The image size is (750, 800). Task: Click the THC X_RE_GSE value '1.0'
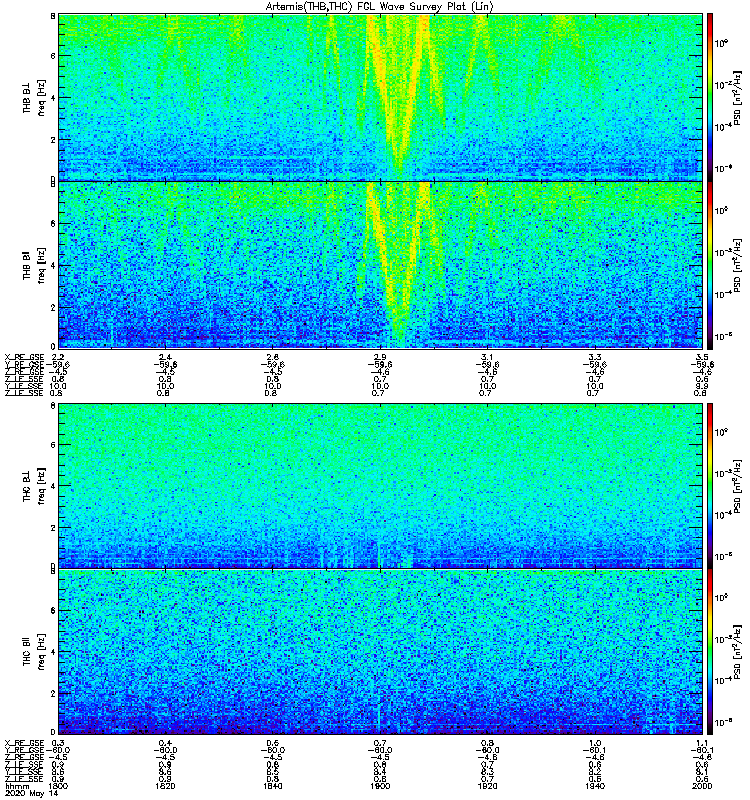[595, 743]
